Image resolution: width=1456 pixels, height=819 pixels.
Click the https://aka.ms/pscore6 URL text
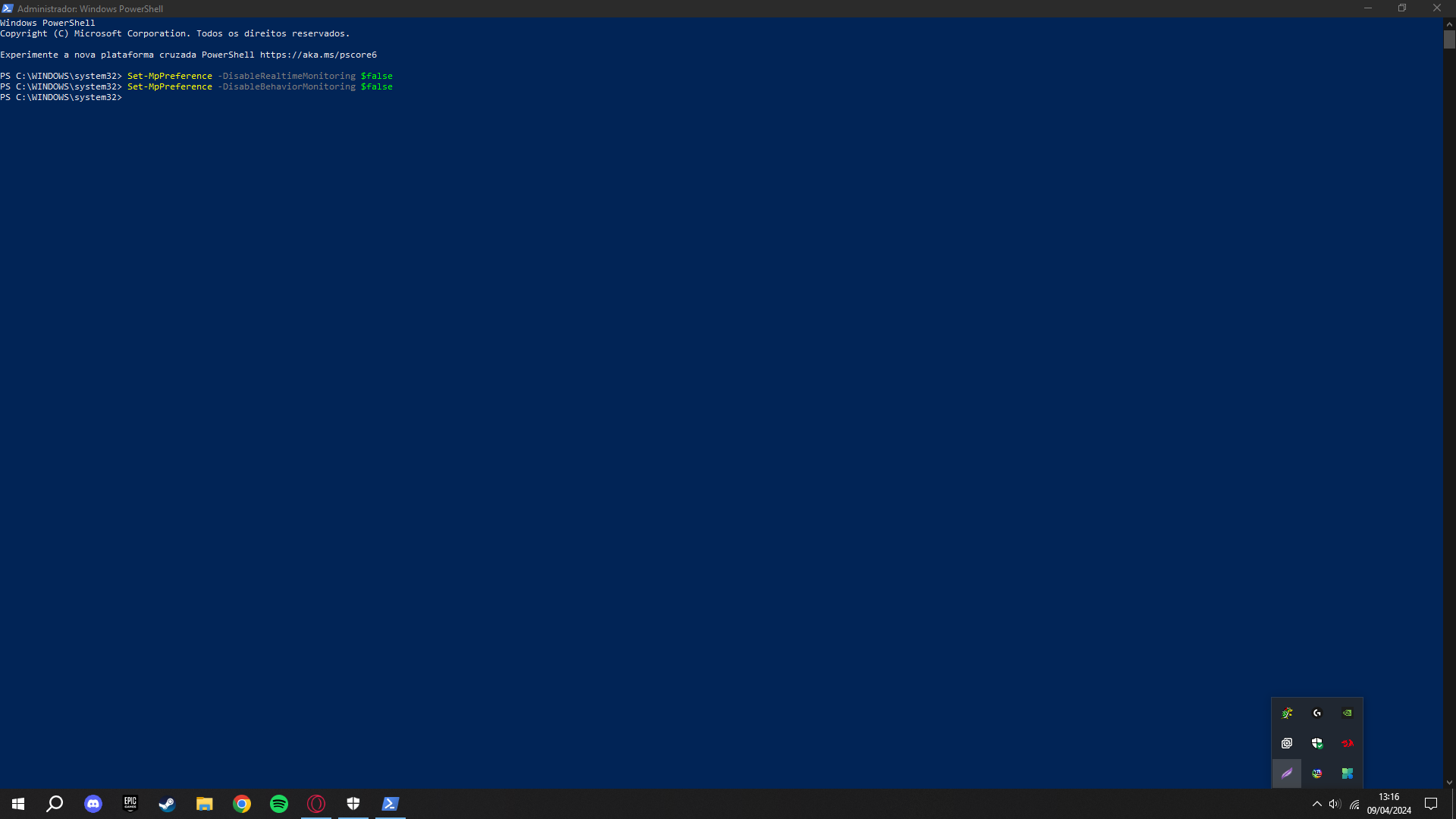[x=318, y=55]
